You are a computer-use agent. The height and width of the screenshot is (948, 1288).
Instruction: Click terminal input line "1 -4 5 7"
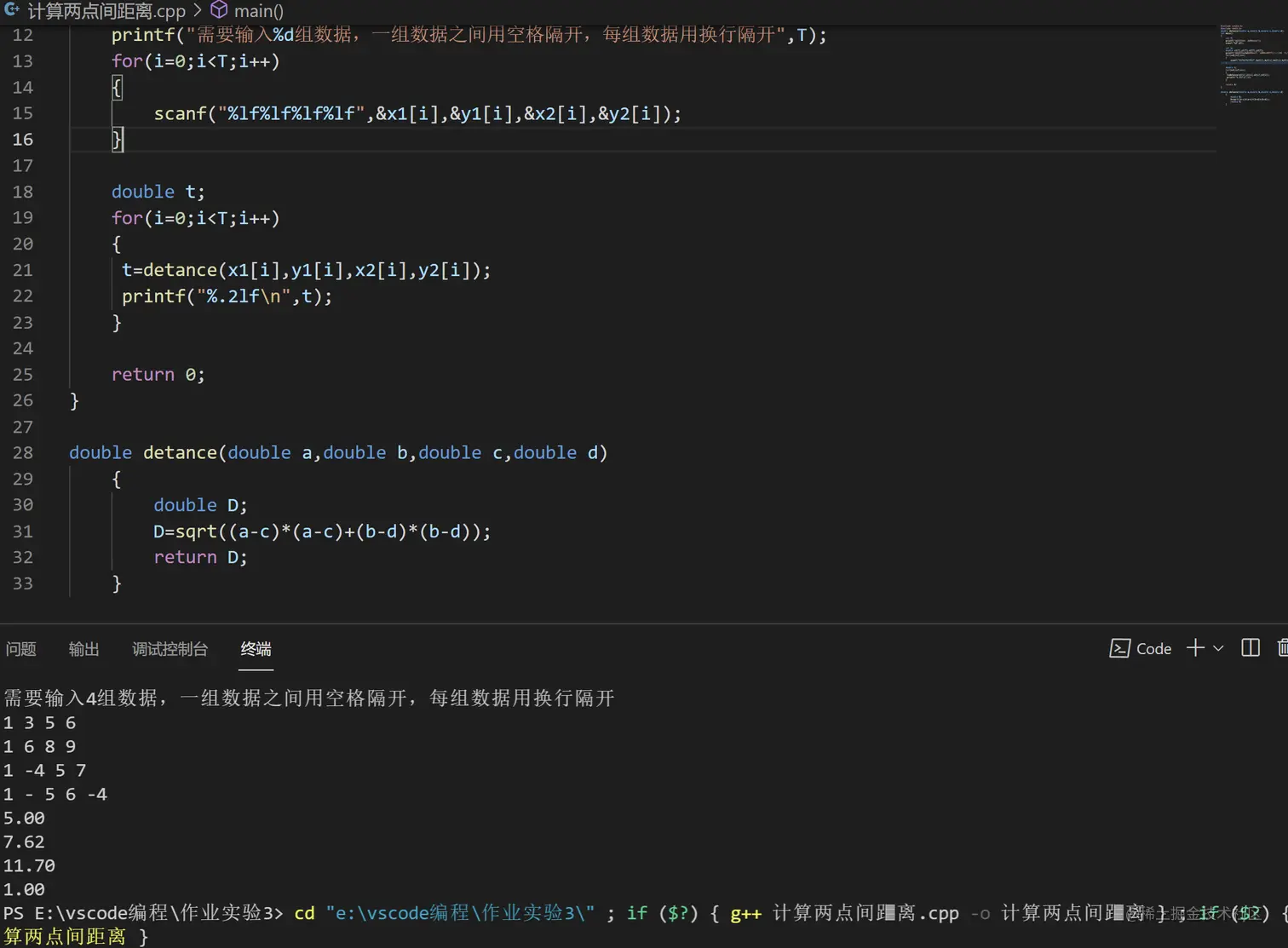click(x=44, y=770)
